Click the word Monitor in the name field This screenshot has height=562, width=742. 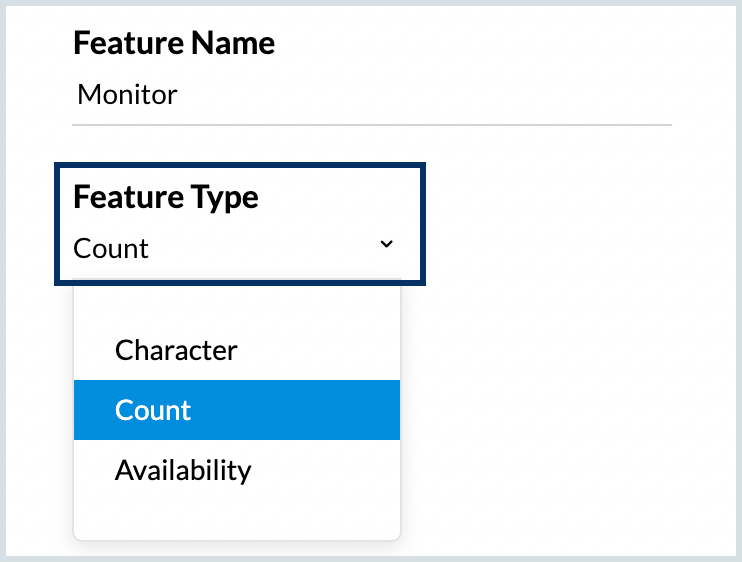pos(127,96)
